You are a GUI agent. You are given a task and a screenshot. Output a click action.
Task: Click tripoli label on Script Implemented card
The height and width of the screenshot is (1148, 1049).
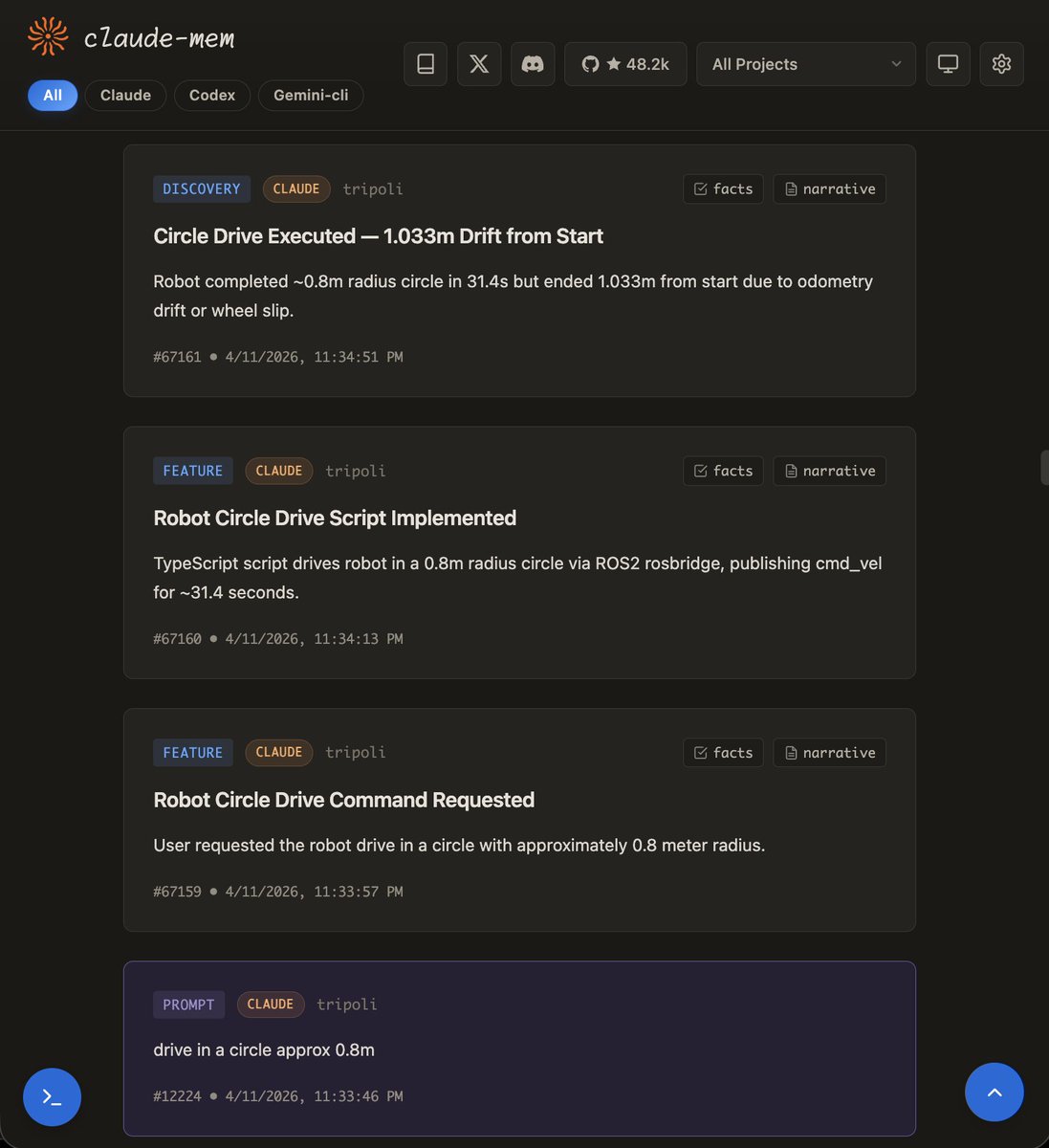pos(356,471)
